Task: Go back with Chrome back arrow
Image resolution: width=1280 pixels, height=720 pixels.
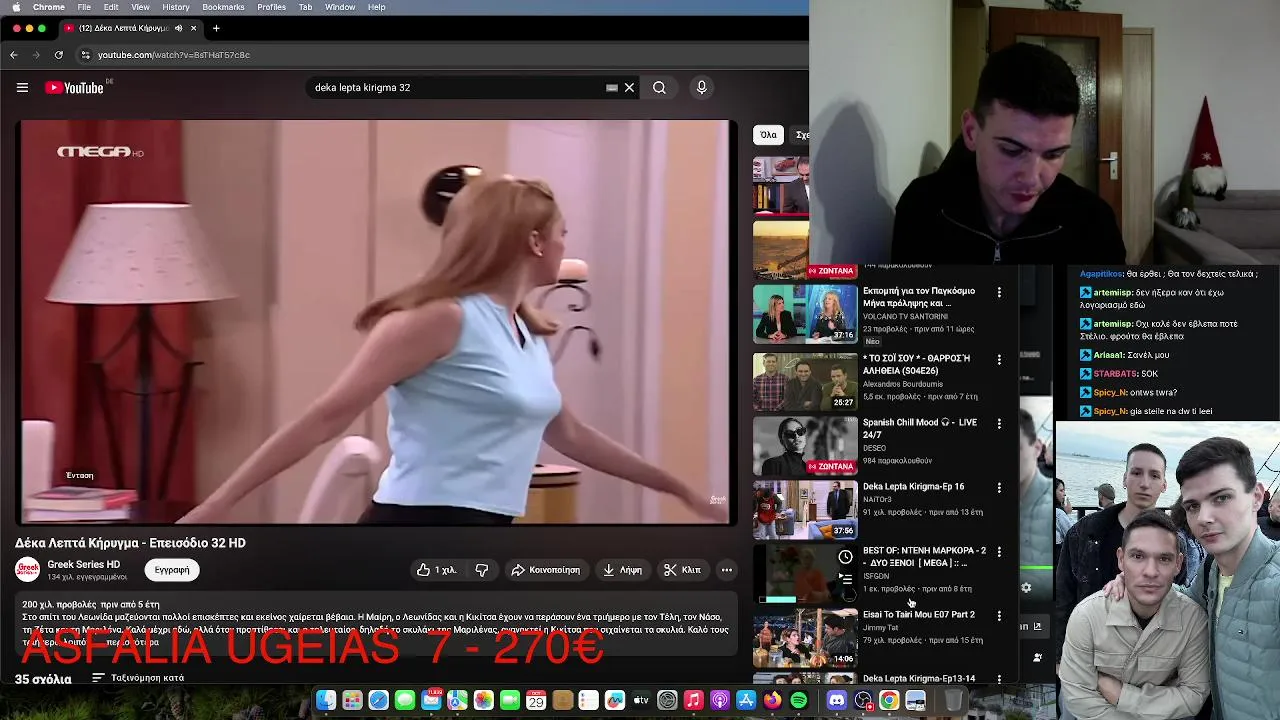Action: 14,55
